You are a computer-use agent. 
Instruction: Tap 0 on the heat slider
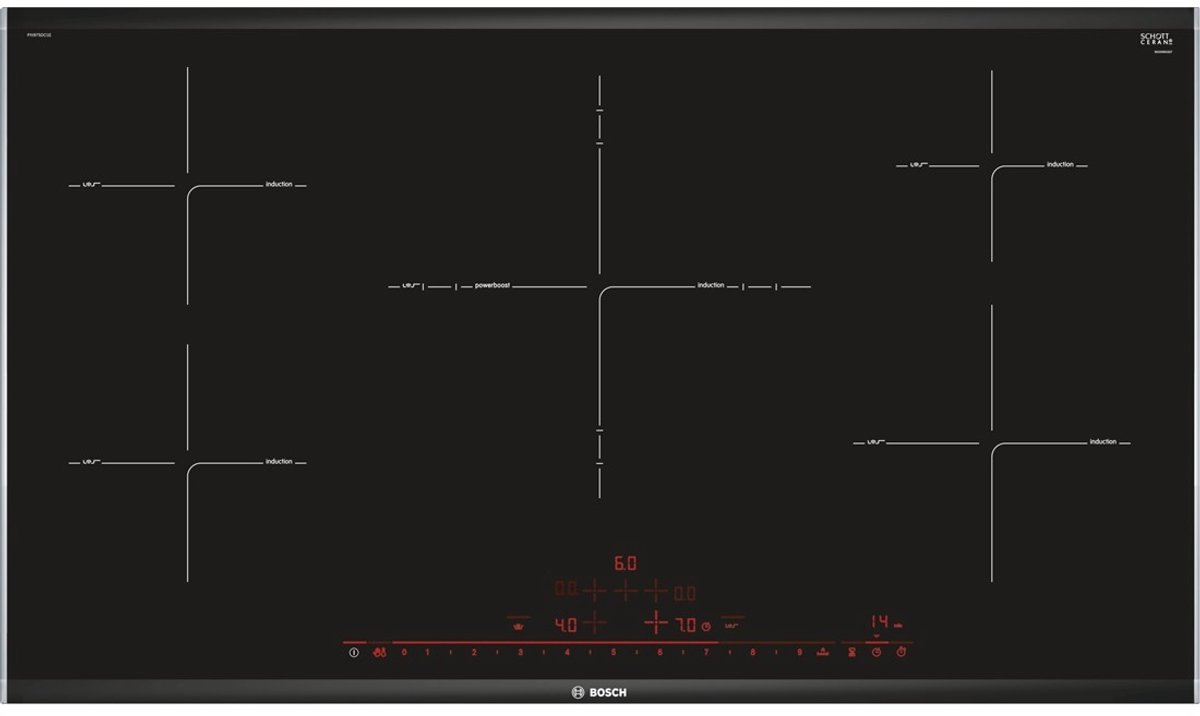(404, 653)
